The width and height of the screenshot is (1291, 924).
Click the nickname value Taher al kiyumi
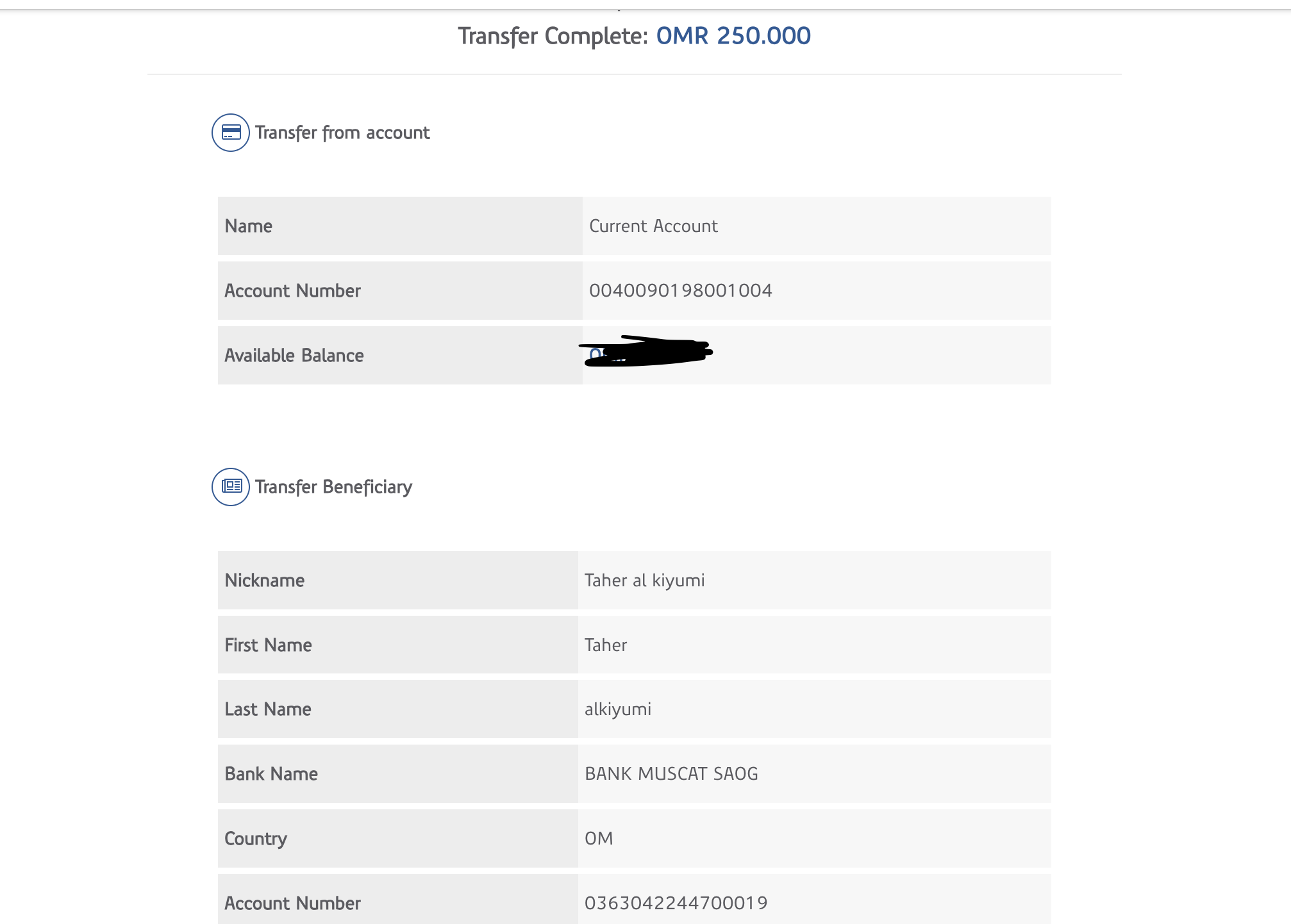[644, 581]
